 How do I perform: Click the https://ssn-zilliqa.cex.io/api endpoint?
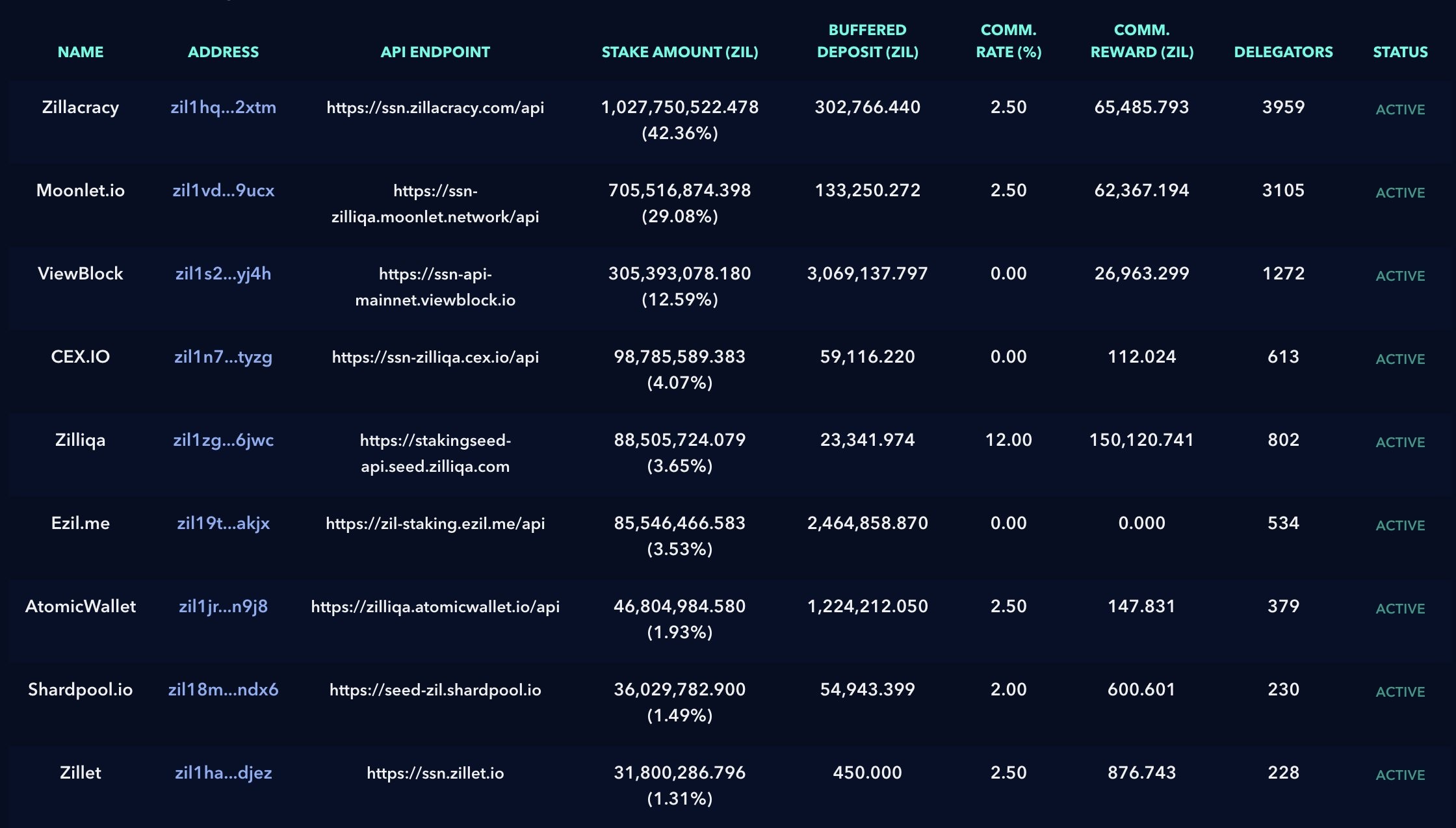[x=435, y=357]
